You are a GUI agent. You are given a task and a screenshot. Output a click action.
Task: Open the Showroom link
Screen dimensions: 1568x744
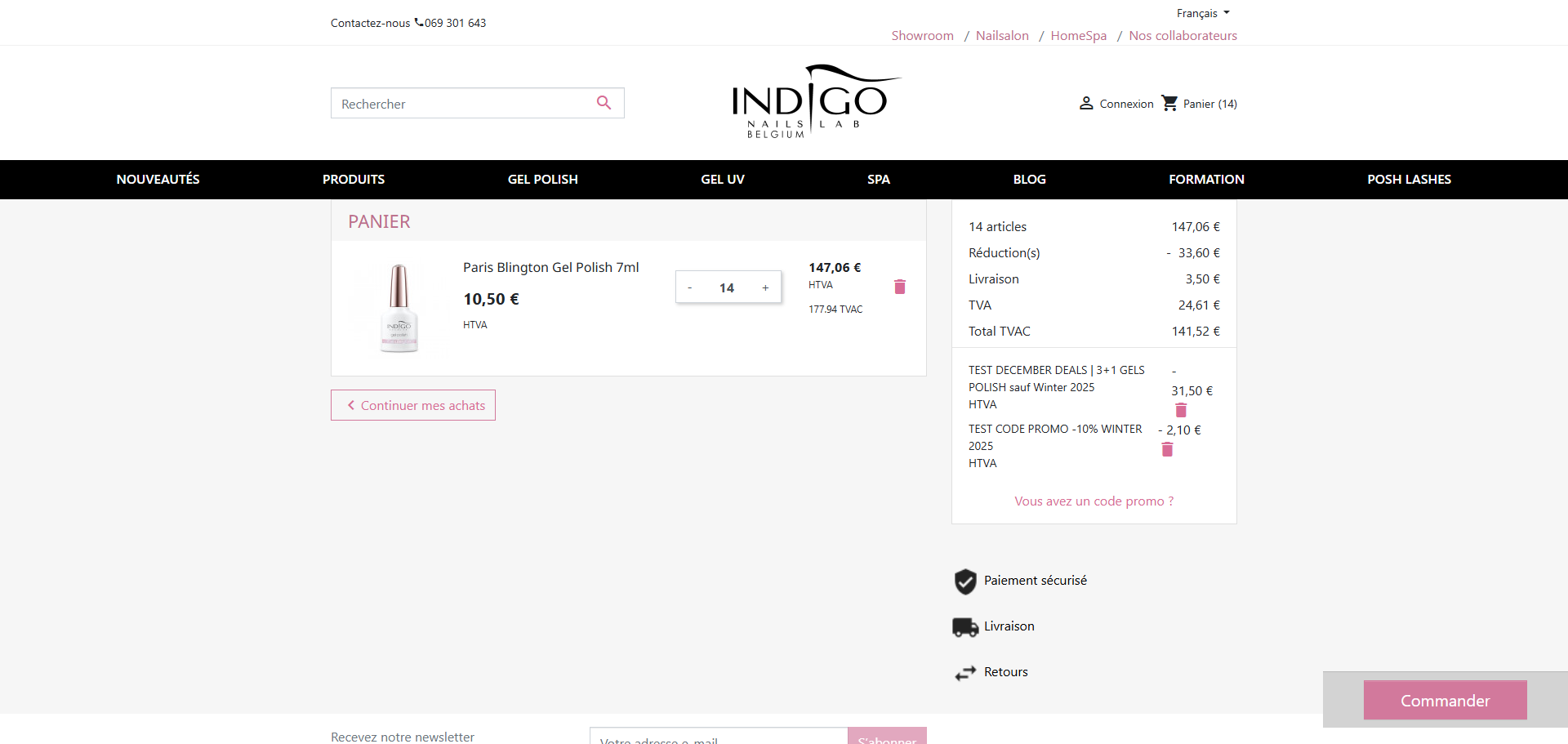click(x=923, y=36)
